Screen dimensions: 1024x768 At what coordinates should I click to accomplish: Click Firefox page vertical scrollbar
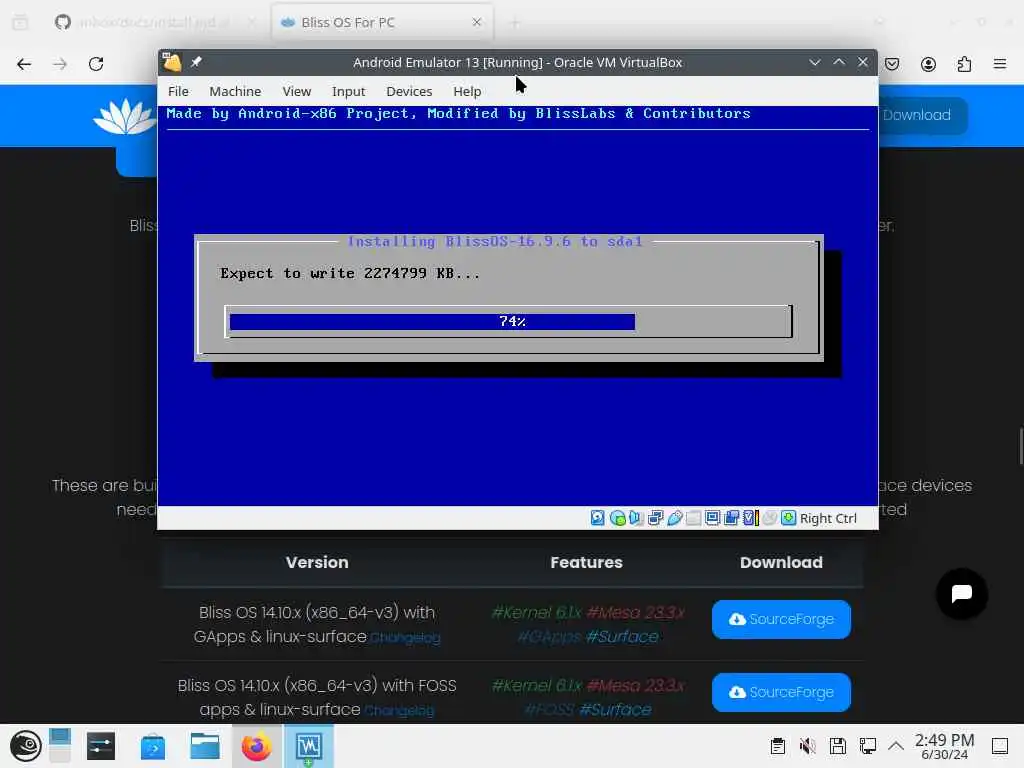click(1021, 446)
